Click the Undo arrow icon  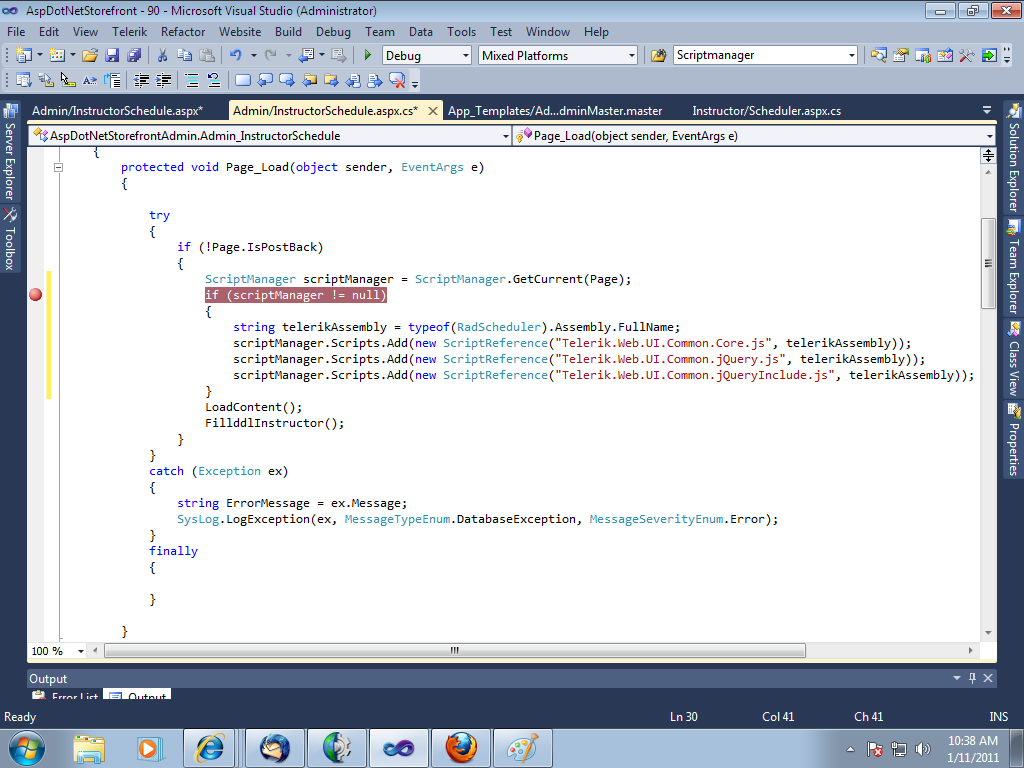235,56
